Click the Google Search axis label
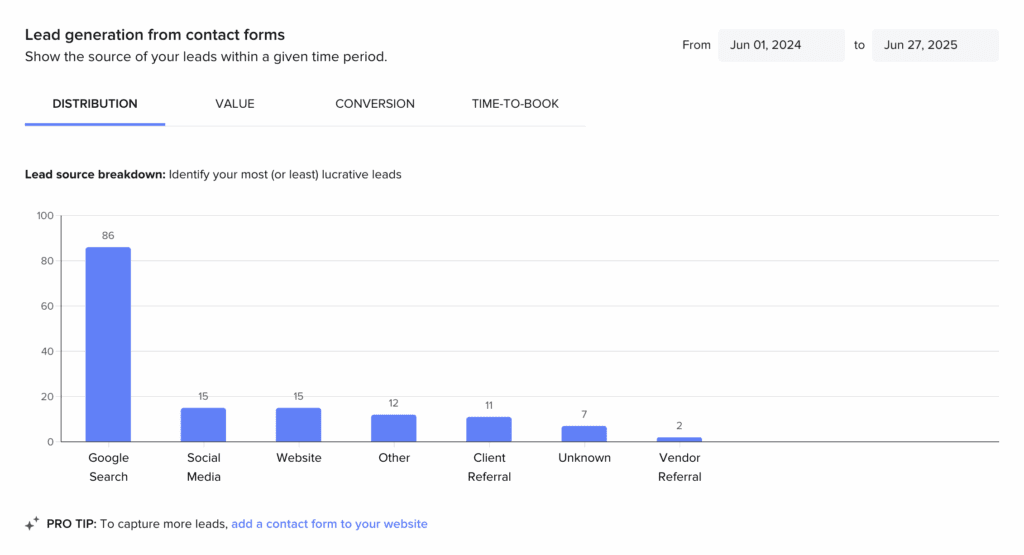Image resolution: width=1024 pixels, height=555 pixels. point(108,467)
